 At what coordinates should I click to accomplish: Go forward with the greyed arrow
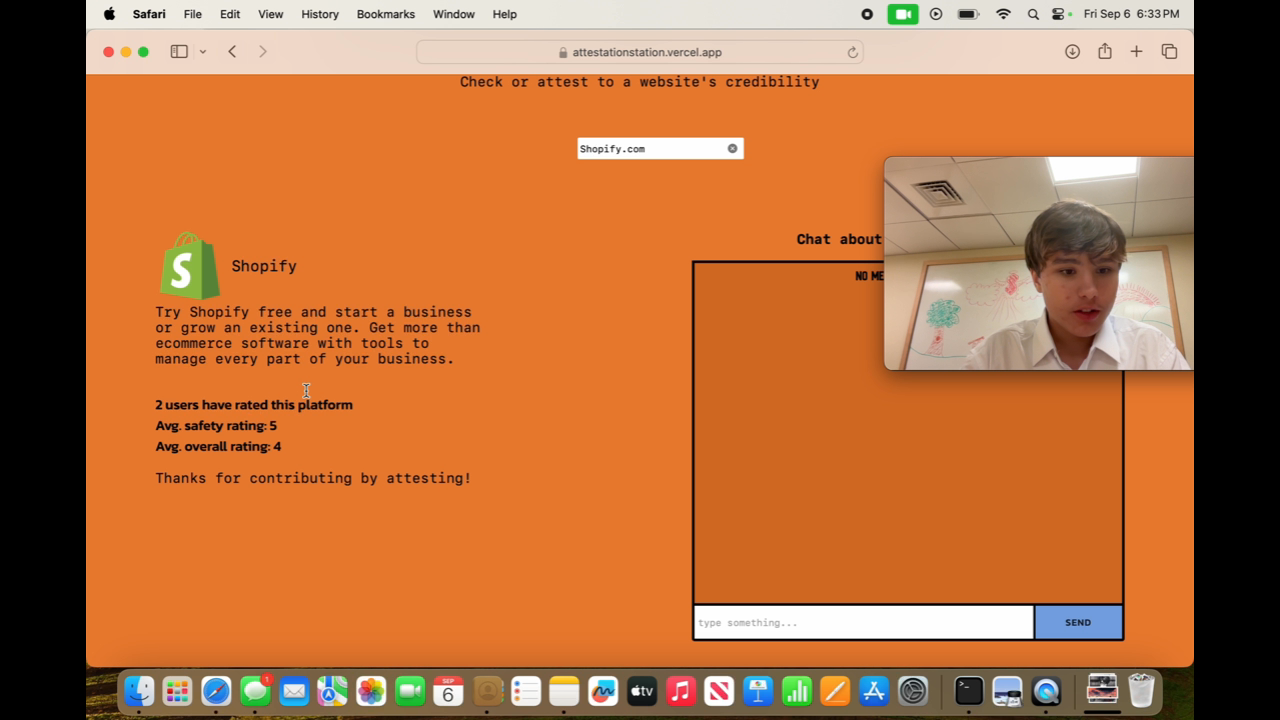pos(263,52)
